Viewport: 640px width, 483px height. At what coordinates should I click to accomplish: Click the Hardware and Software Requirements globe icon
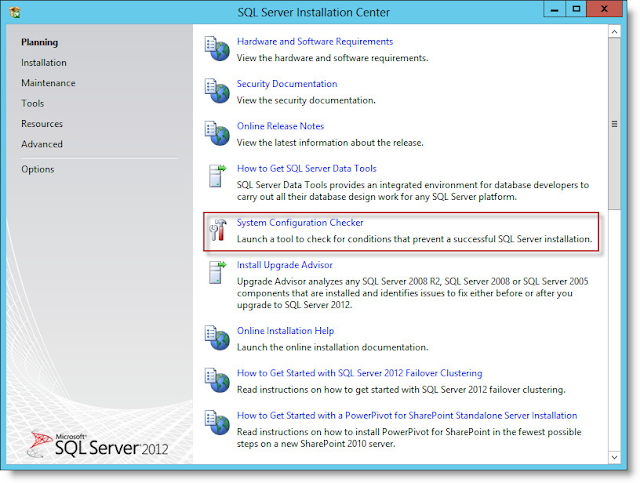(217, 49)
